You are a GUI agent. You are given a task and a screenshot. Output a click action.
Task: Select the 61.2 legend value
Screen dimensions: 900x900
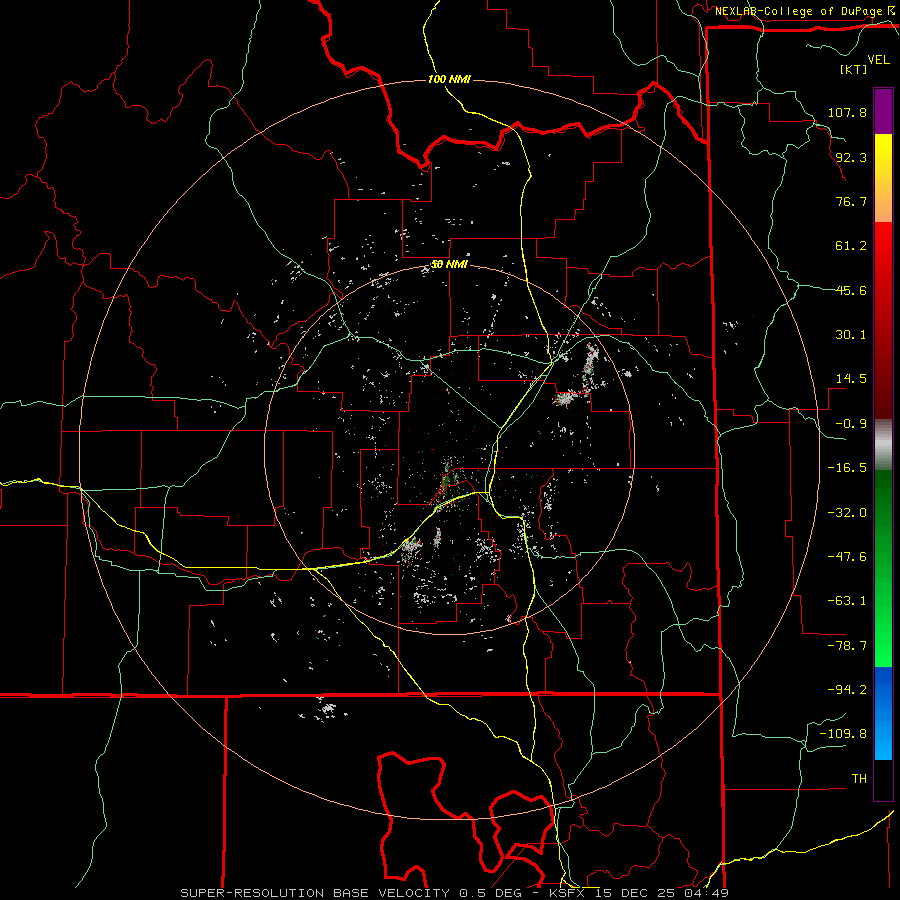click(851, 246)
